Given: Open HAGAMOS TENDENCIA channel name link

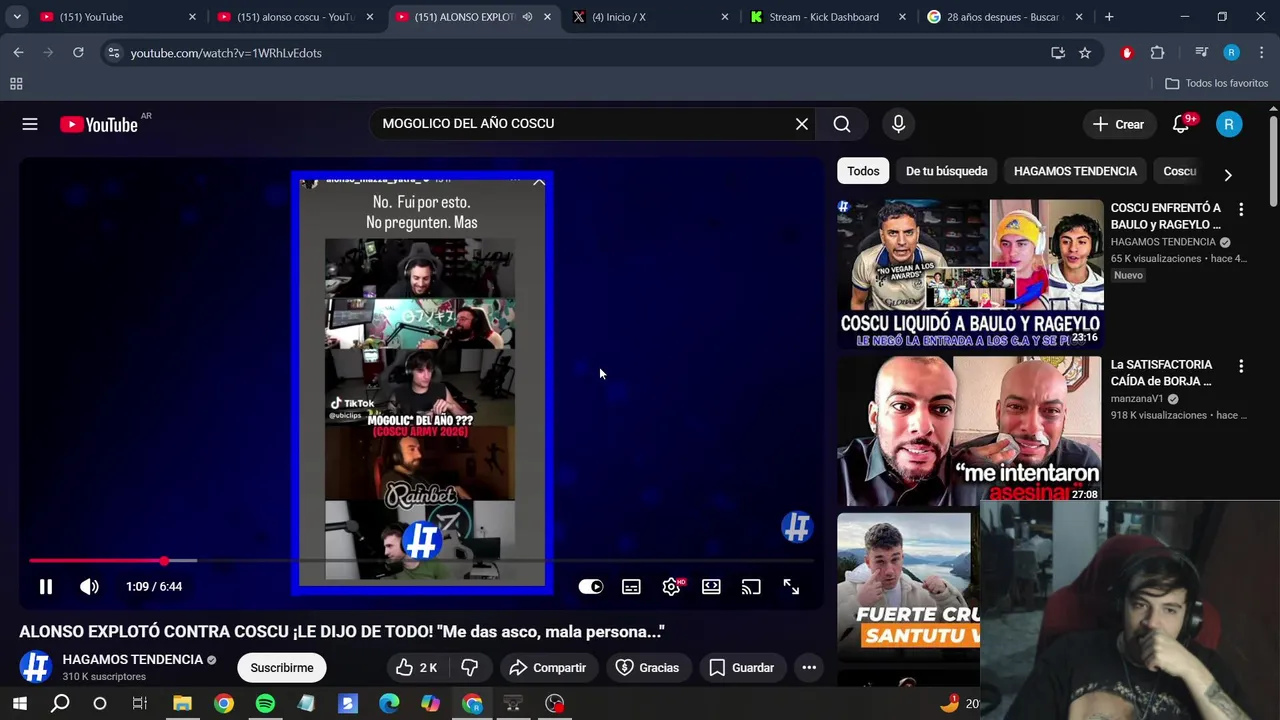Looking at the screenshot, I should point(132,660).
